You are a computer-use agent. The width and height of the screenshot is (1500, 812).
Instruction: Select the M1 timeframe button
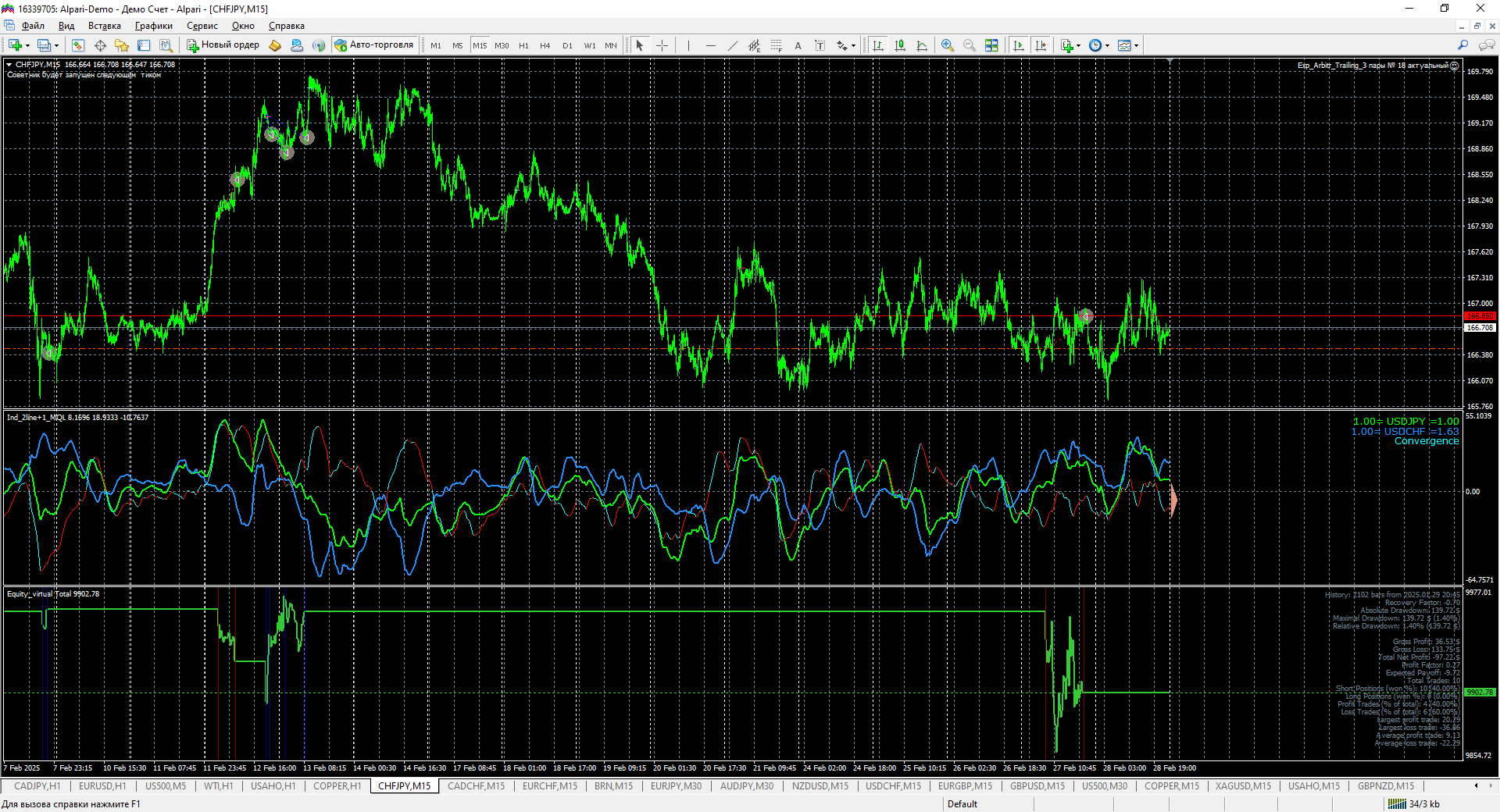pyautogui.click(x=436, y=45)
